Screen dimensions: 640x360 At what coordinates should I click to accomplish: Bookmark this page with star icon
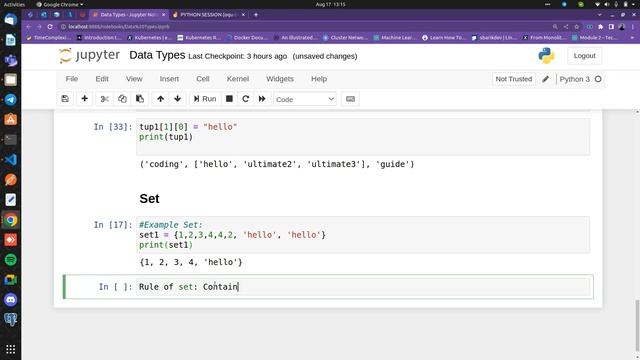577,27
